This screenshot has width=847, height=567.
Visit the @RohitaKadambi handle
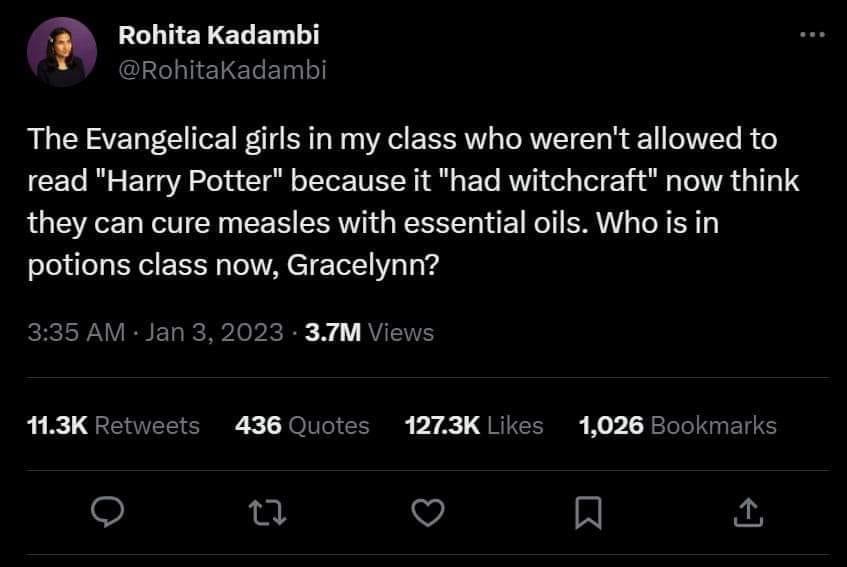222,68
